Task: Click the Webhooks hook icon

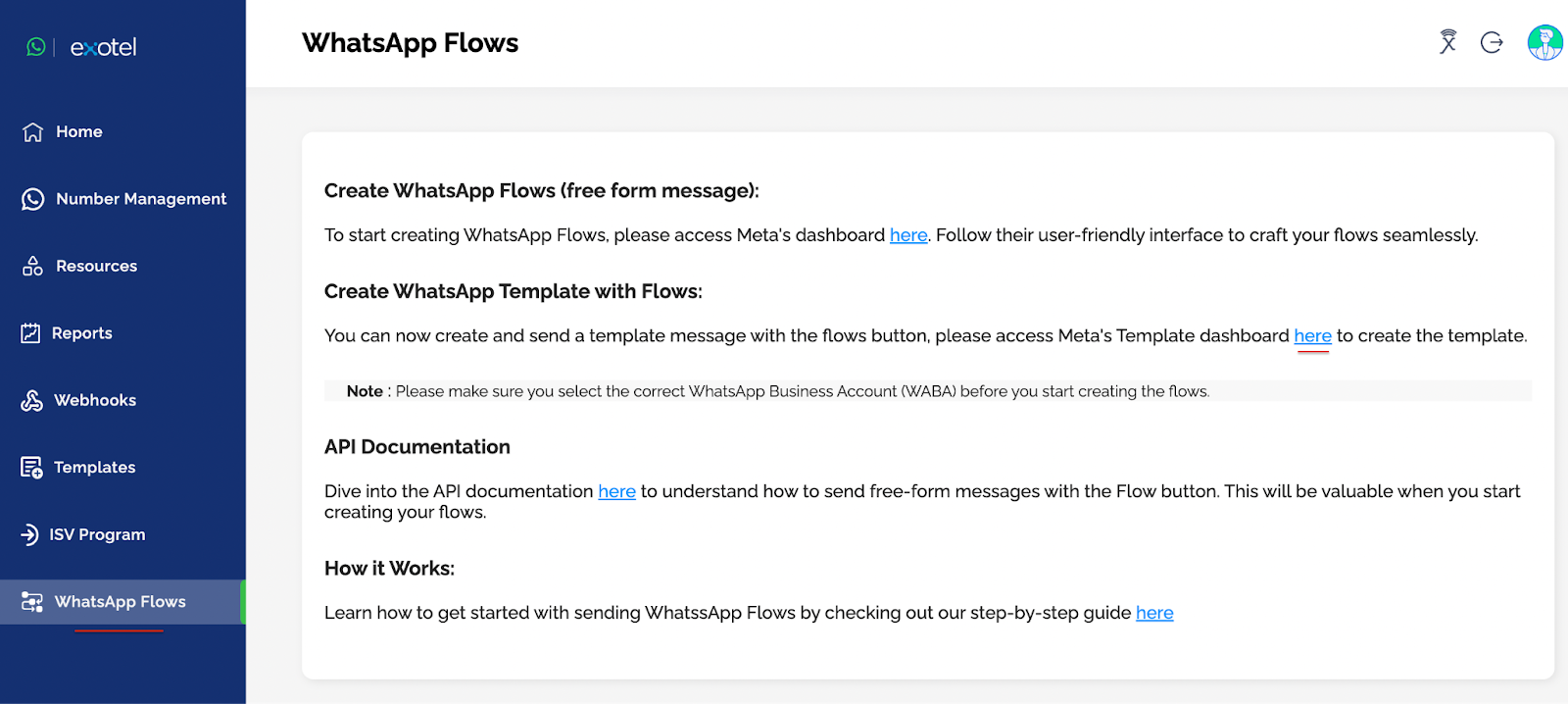Action: (x=32, y=400)
